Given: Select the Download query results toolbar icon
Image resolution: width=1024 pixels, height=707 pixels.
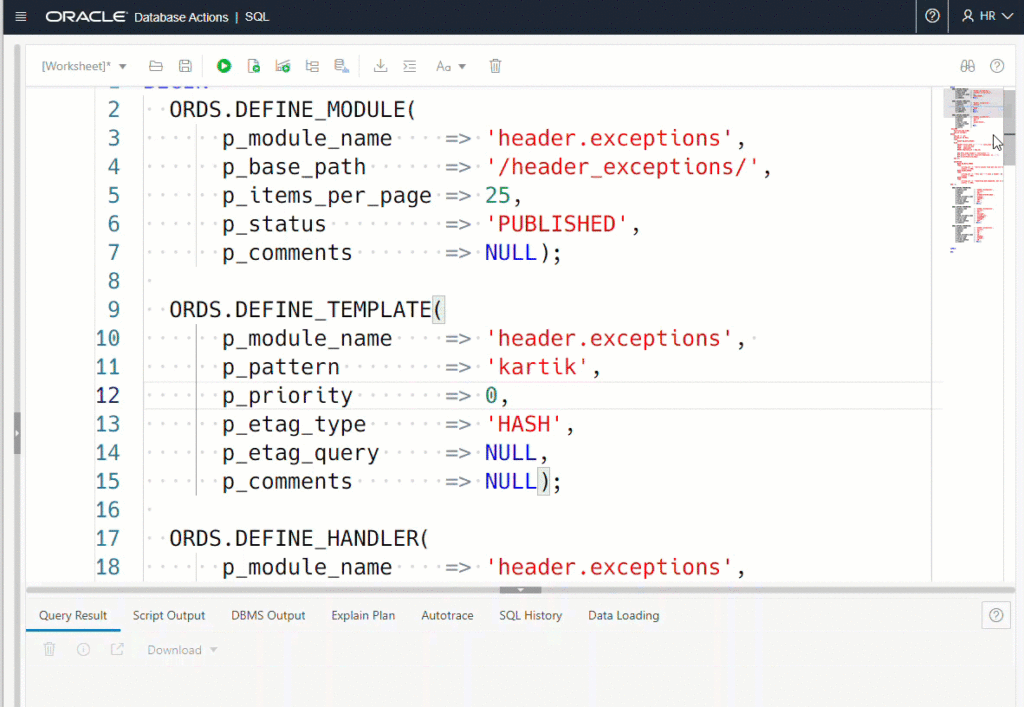Looking at the screenshot, I should tap(381, 65).
